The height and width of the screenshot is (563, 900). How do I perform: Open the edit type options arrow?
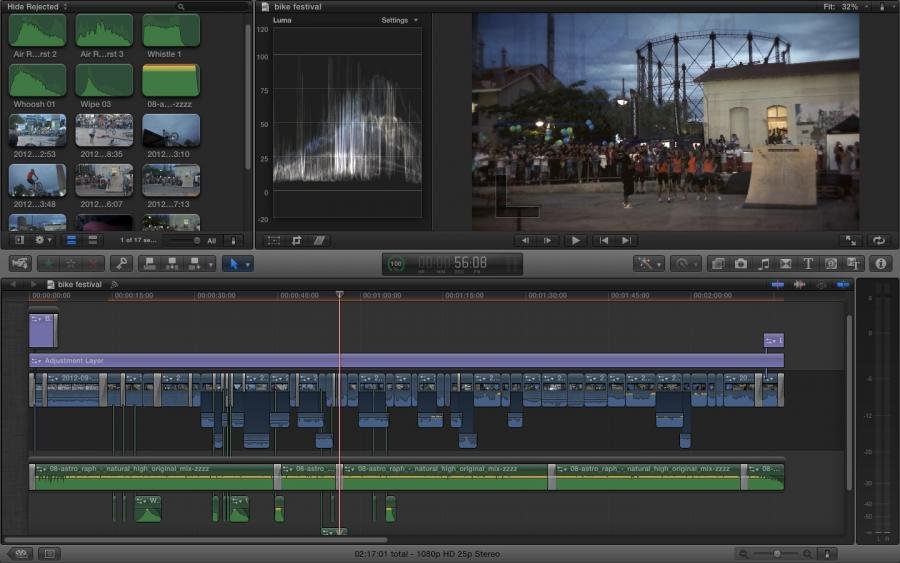pyautogui.click(x=211, y=264)
